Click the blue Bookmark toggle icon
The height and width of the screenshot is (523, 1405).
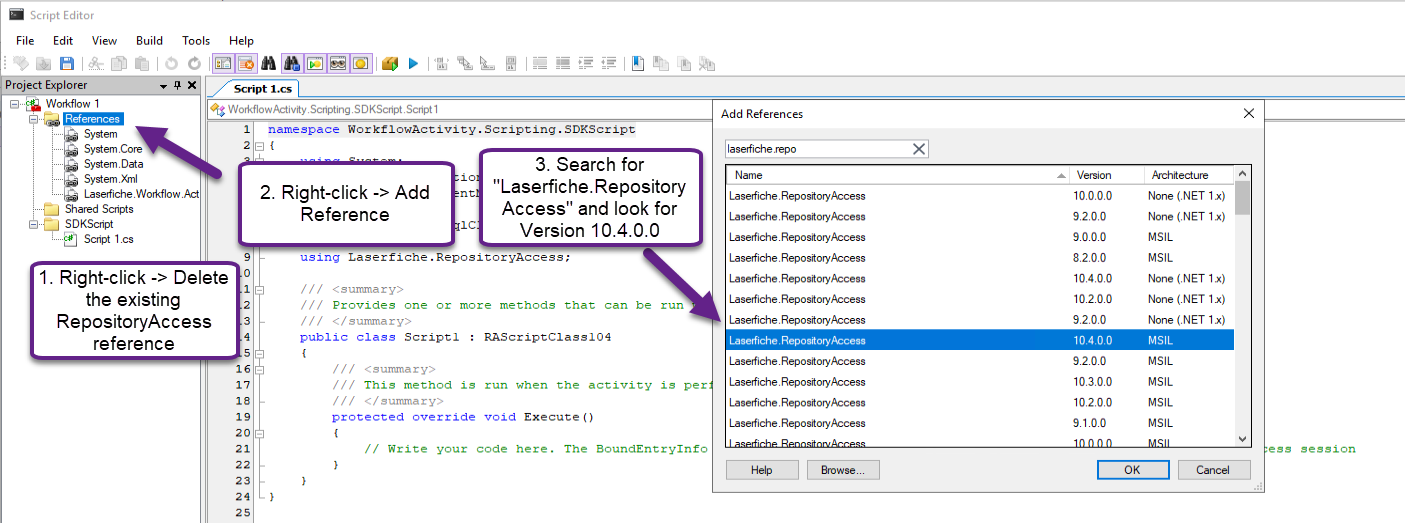pyautogui.click(x=638, y=63)
